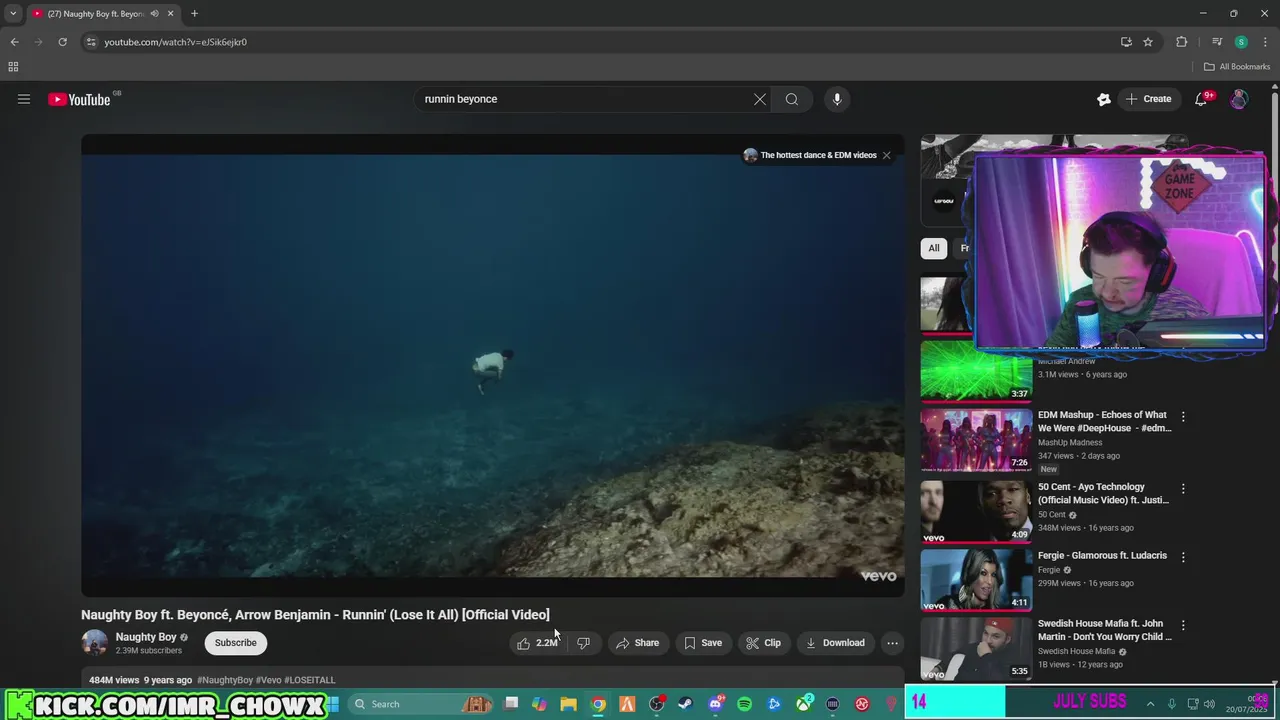Open Chrome three-dot menu
Image resolution: width=1280 pixels, height=720 pixels.
[1264, 42]
